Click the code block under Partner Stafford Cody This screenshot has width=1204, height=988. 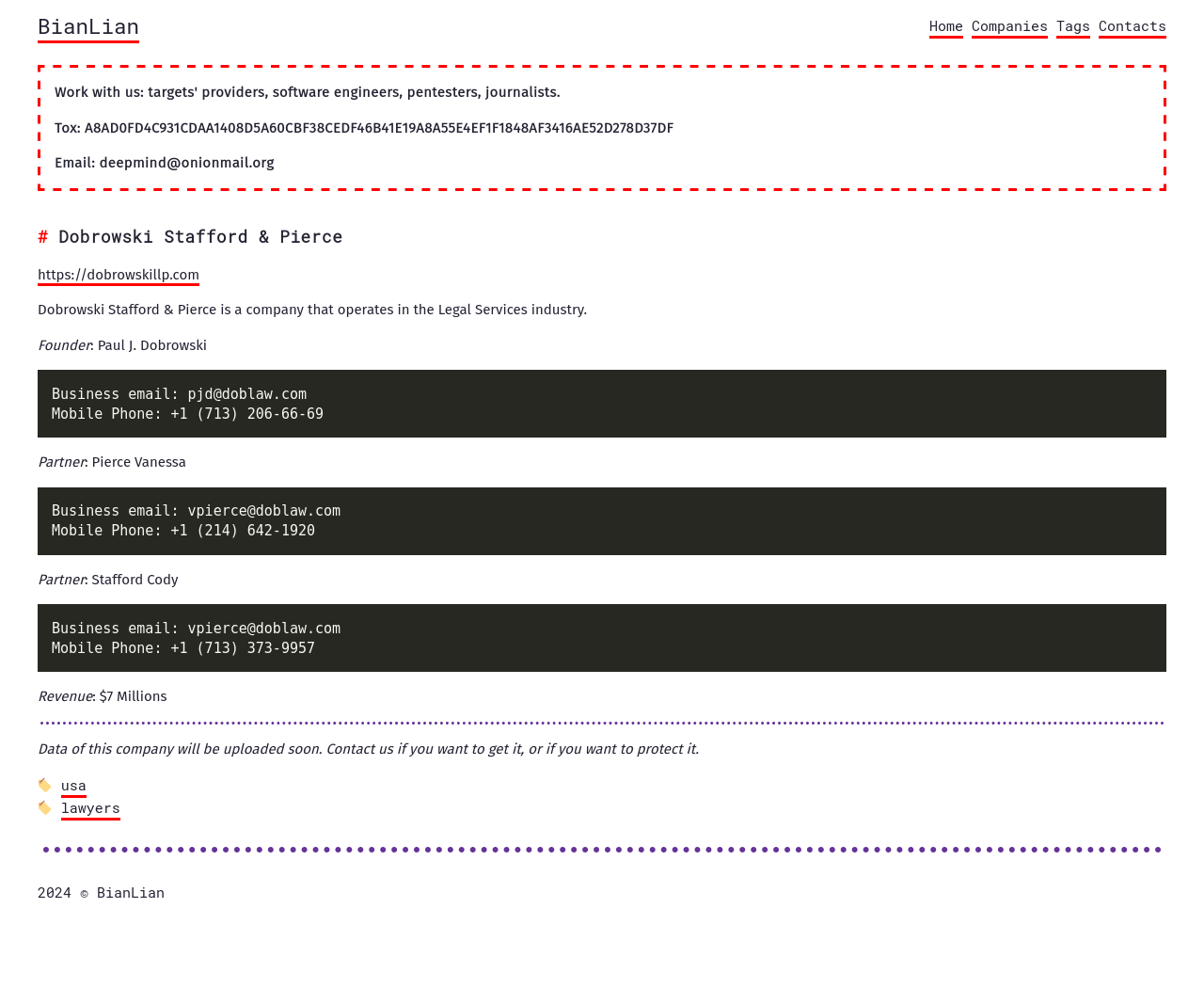[601, 638]
